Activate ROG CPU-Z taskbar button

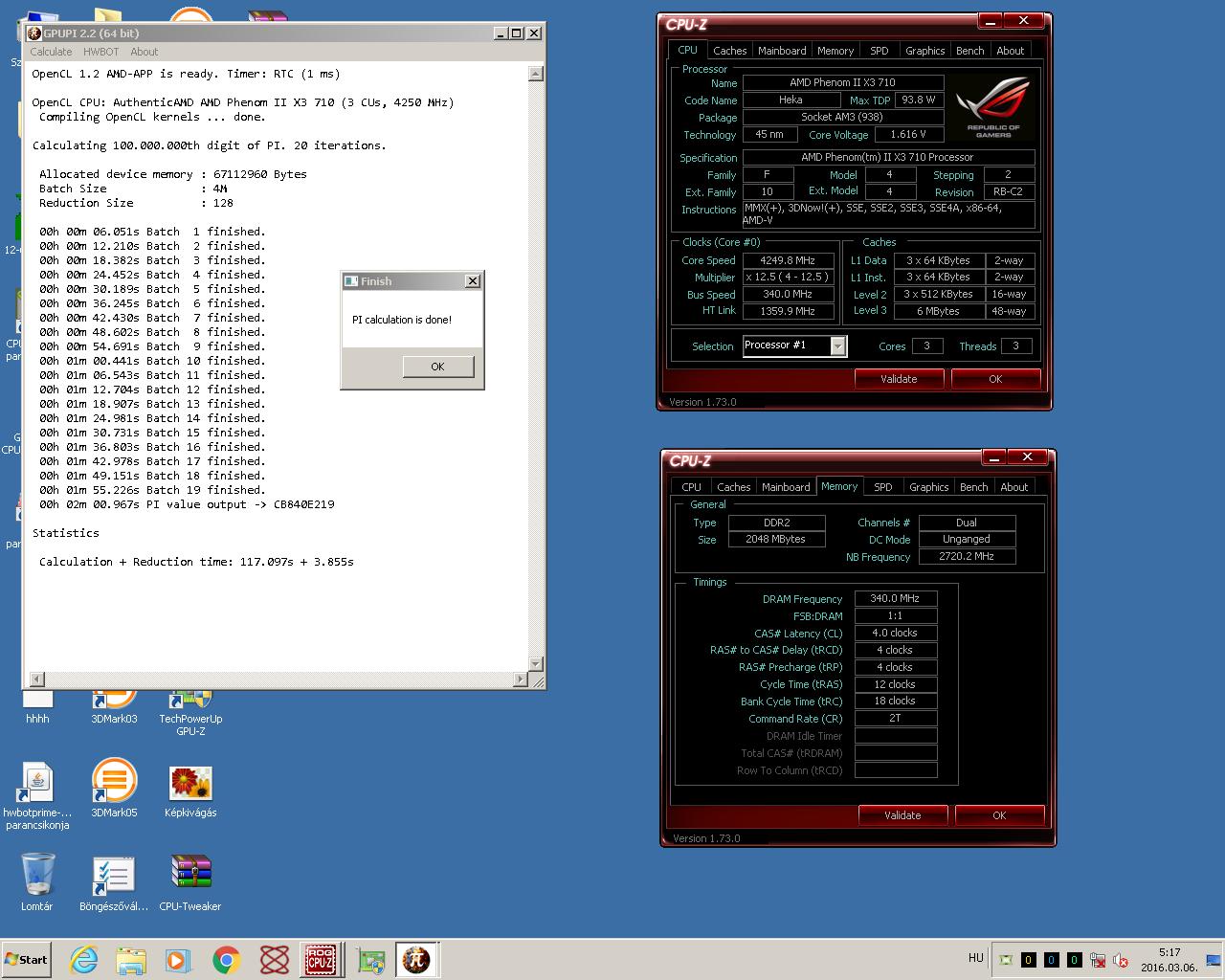(320, 960)
